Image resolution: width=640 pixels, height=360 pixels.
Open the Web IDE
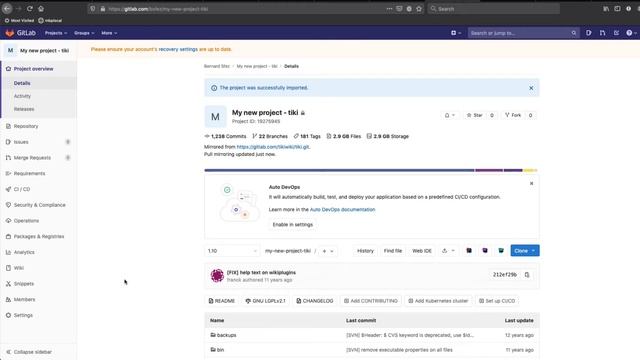pos(422,251)
